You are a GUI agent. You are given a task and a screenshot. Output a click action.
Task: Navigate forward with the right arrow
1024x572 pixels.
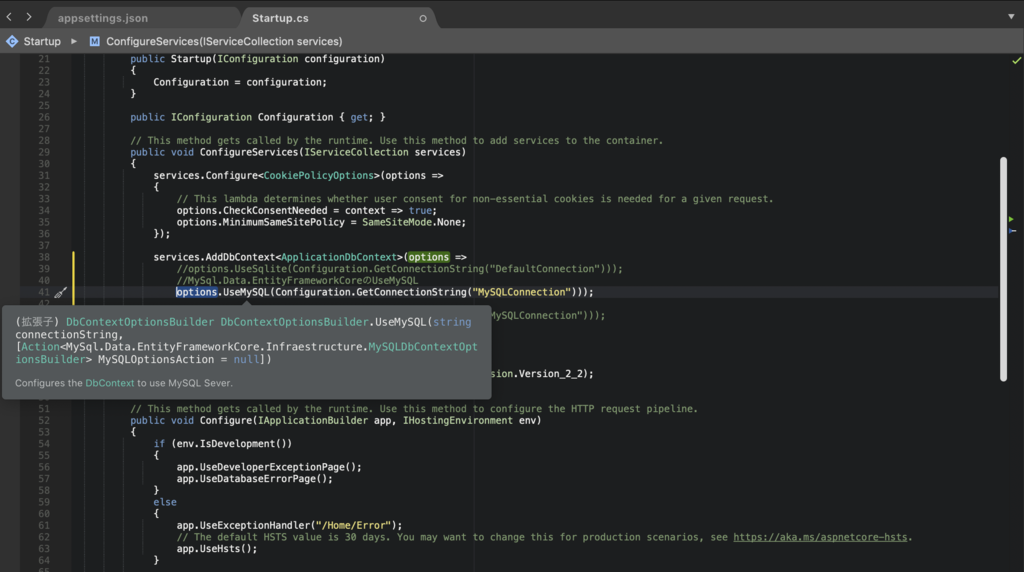pos(29,17)
